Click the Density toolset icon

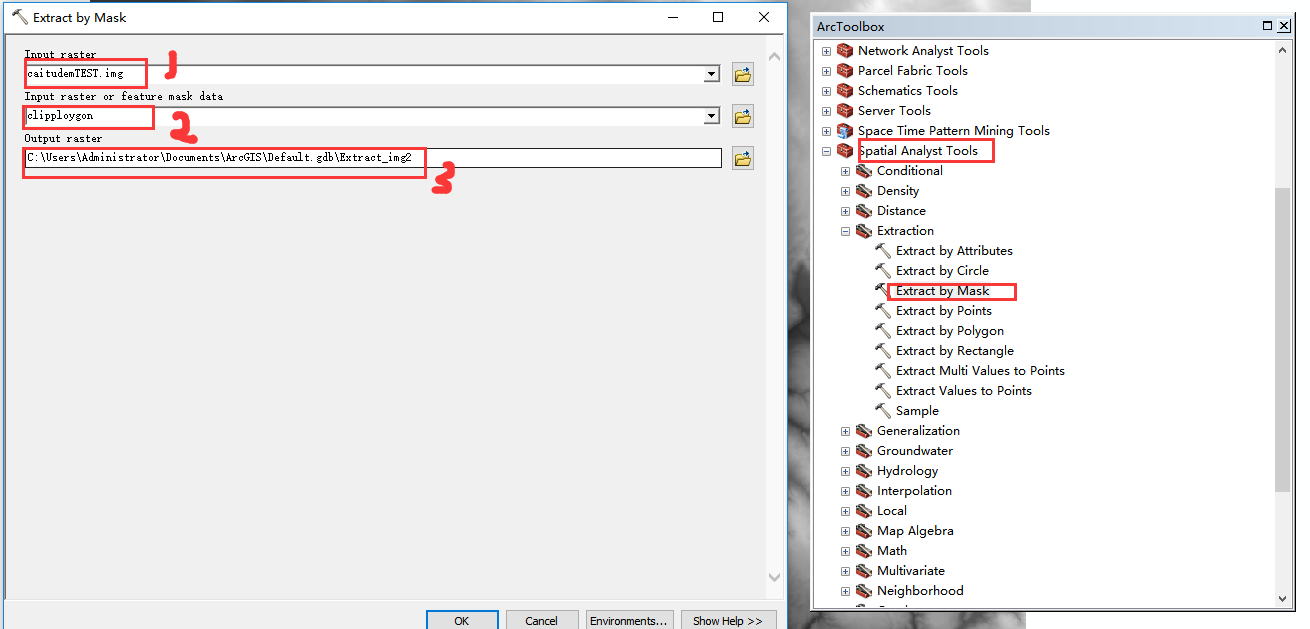point(864,191)
